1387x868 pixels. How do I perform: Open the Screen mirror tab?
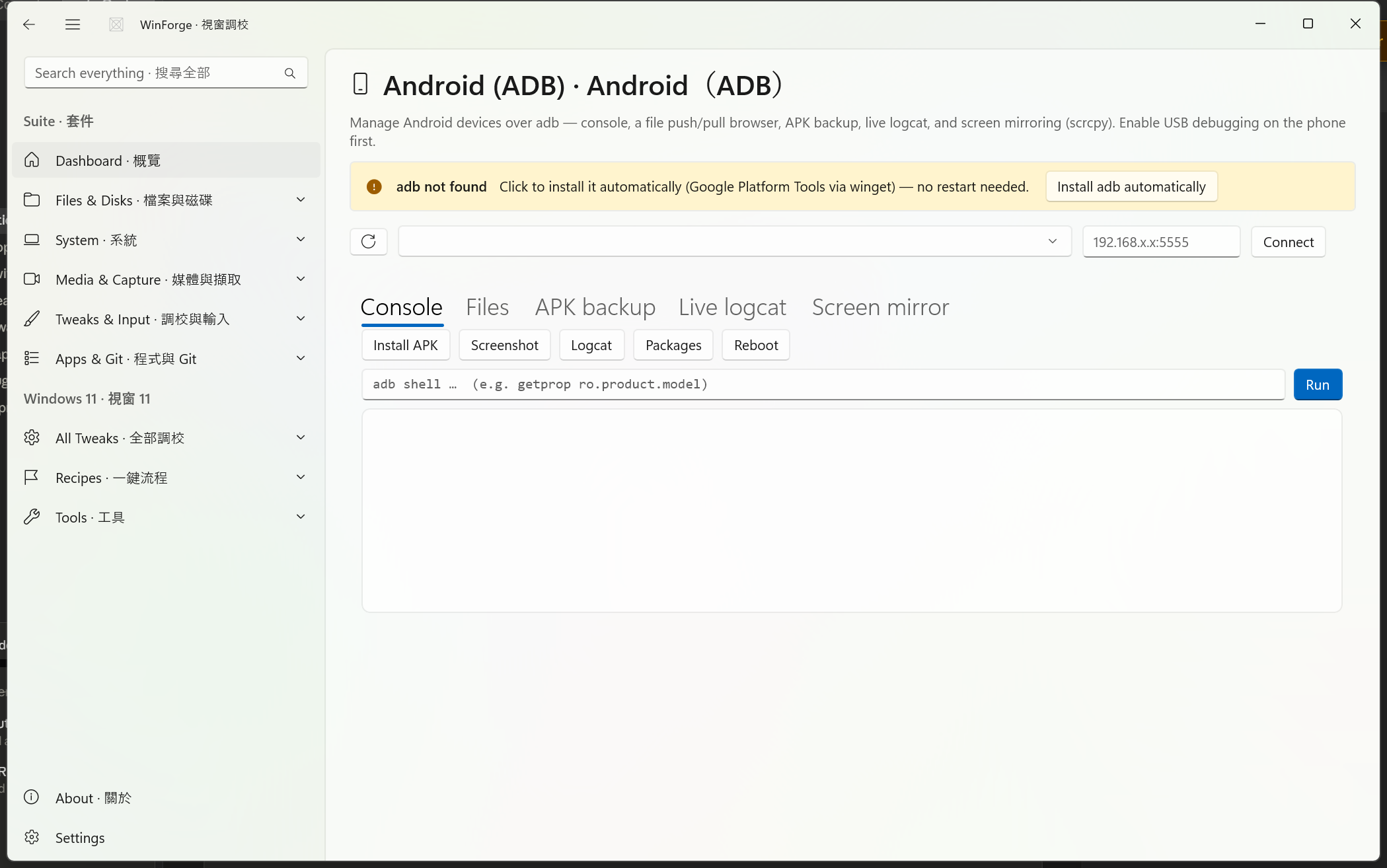pyautogui.click(x=880, y=307)
